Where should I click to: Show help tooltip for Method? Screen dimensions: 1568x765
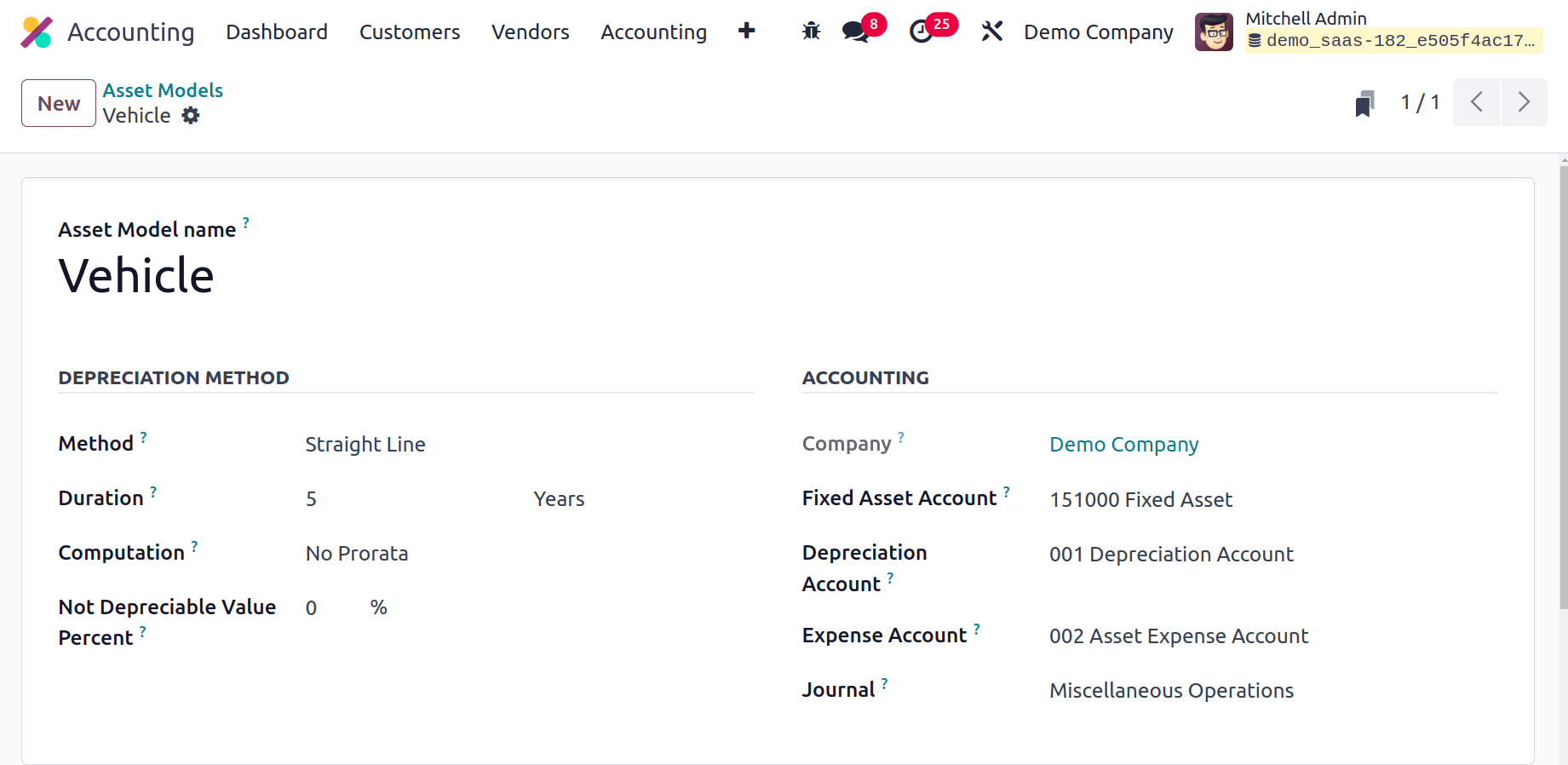(144, 437)
